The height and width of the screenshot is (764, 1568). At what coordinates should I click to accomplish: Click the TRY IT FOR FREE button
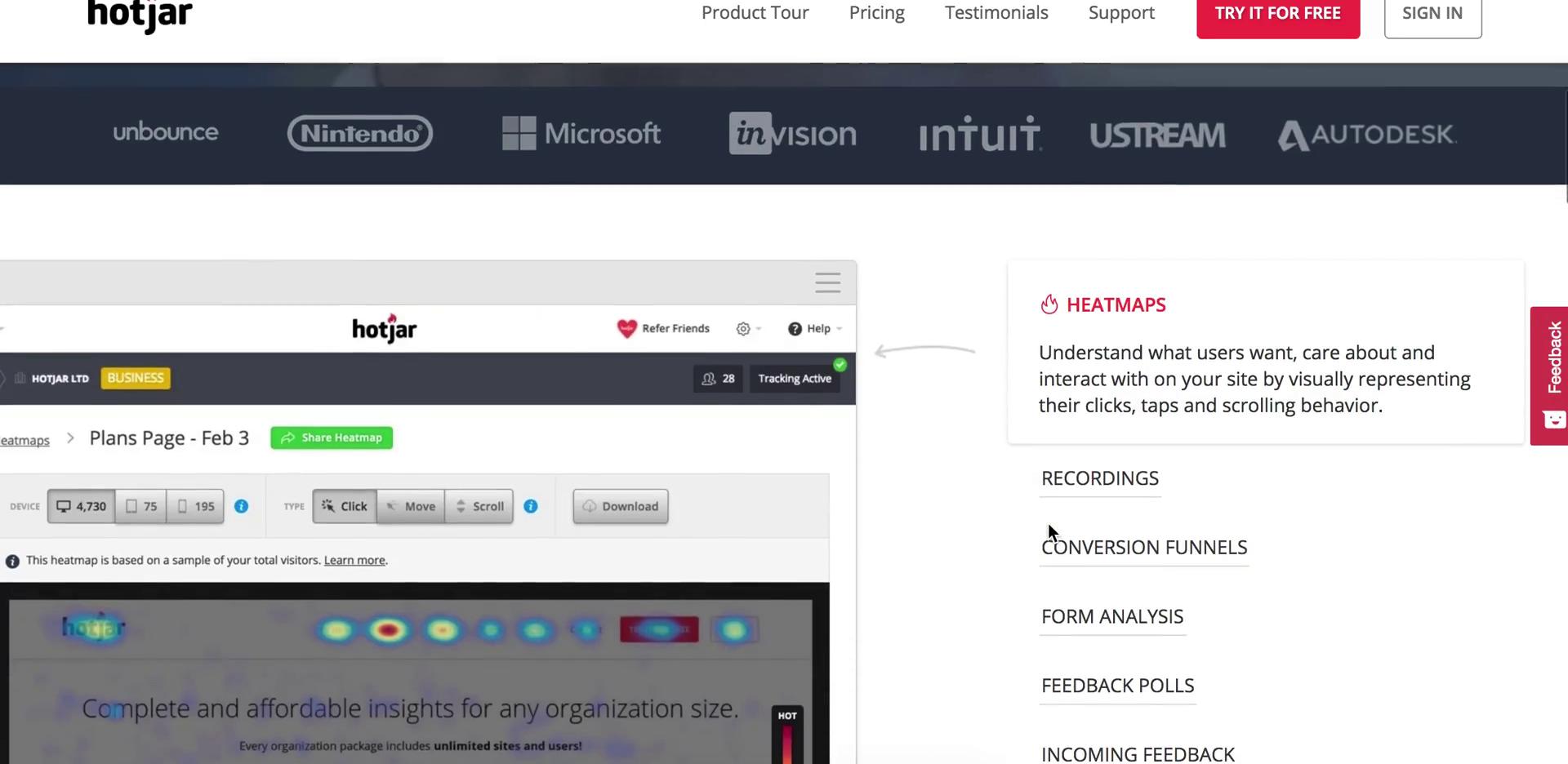coord(1278,16)
